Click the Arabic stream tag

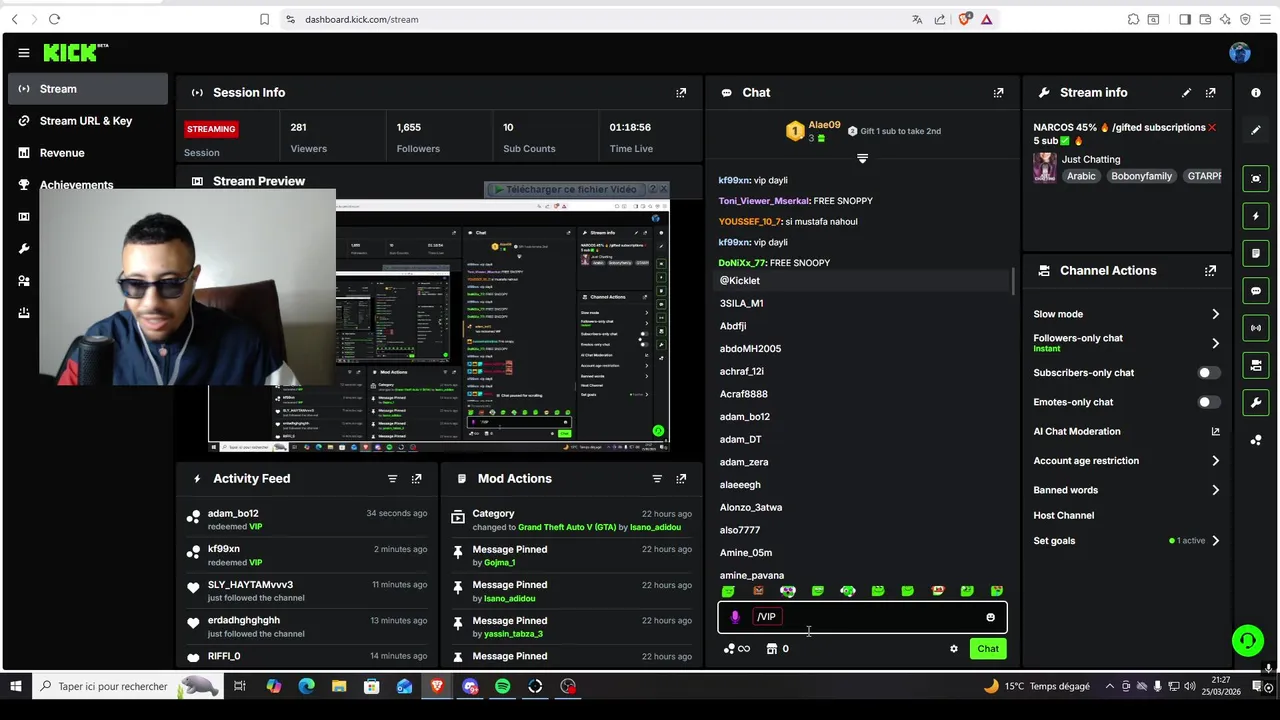pos(1081,176)
